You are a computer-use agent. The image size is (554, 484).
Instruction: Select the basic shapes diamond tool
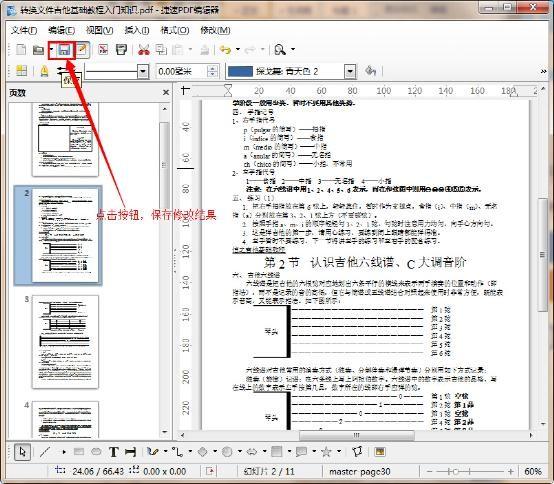pyautogui.click(x=203, y=452)
